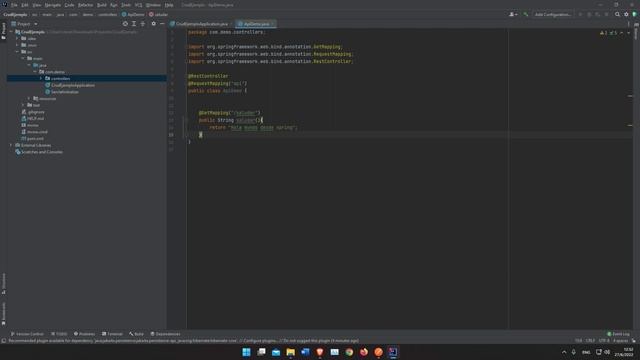Open the TODO tool window
Screen dimensions: 640x360
pos(59,334)
